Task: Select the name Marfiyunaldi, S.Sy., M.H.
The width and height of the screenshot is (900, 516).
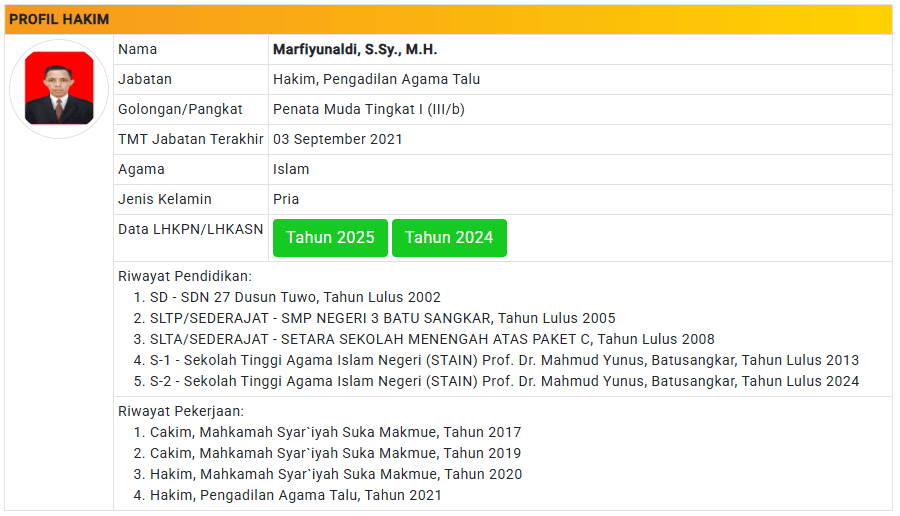Action: (355, 49)
